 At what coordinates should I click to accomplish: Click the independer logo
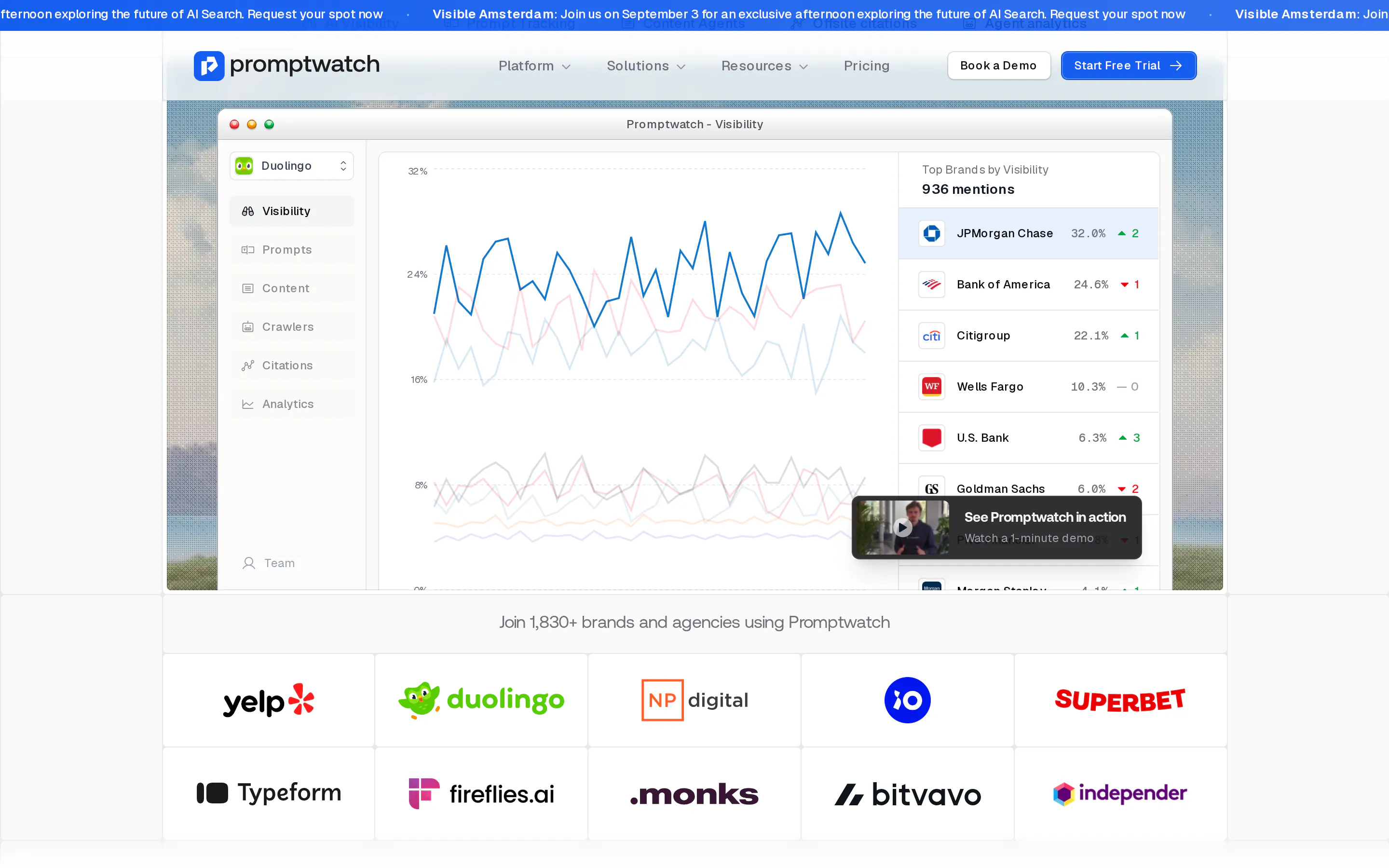pyautogui.click(x=1120, y=793)
